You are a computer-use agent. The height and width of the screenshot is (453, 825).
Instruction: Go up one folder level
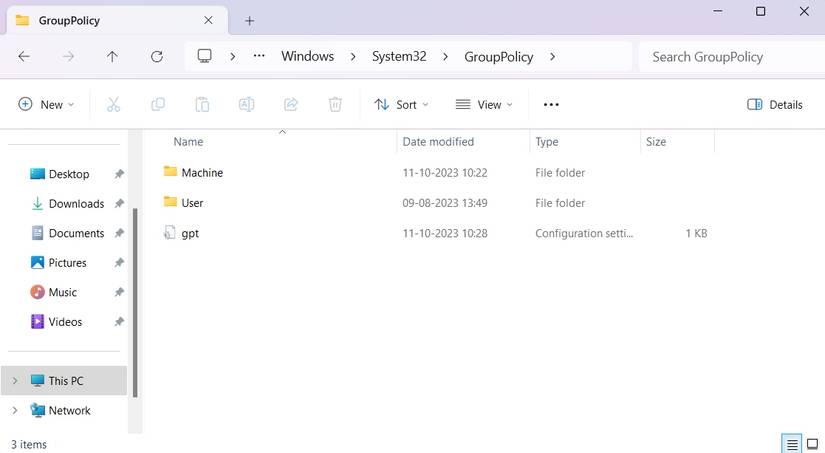tap(112, 57)
